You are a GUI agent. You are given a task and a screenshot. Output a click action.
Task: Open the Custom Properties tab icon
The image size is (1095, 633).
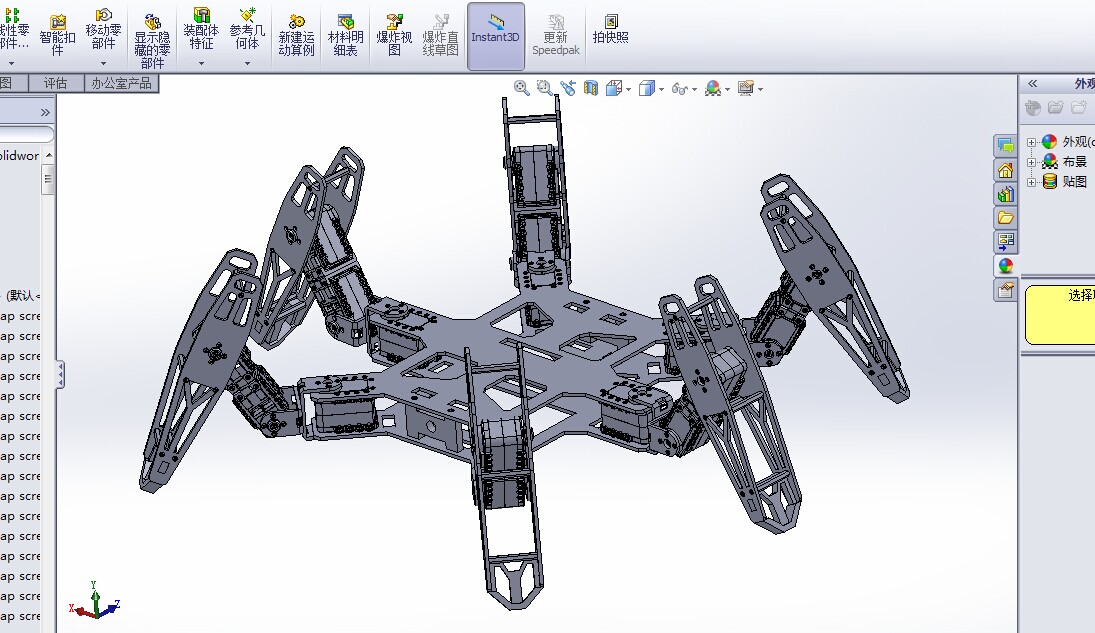coord(1006,290)
